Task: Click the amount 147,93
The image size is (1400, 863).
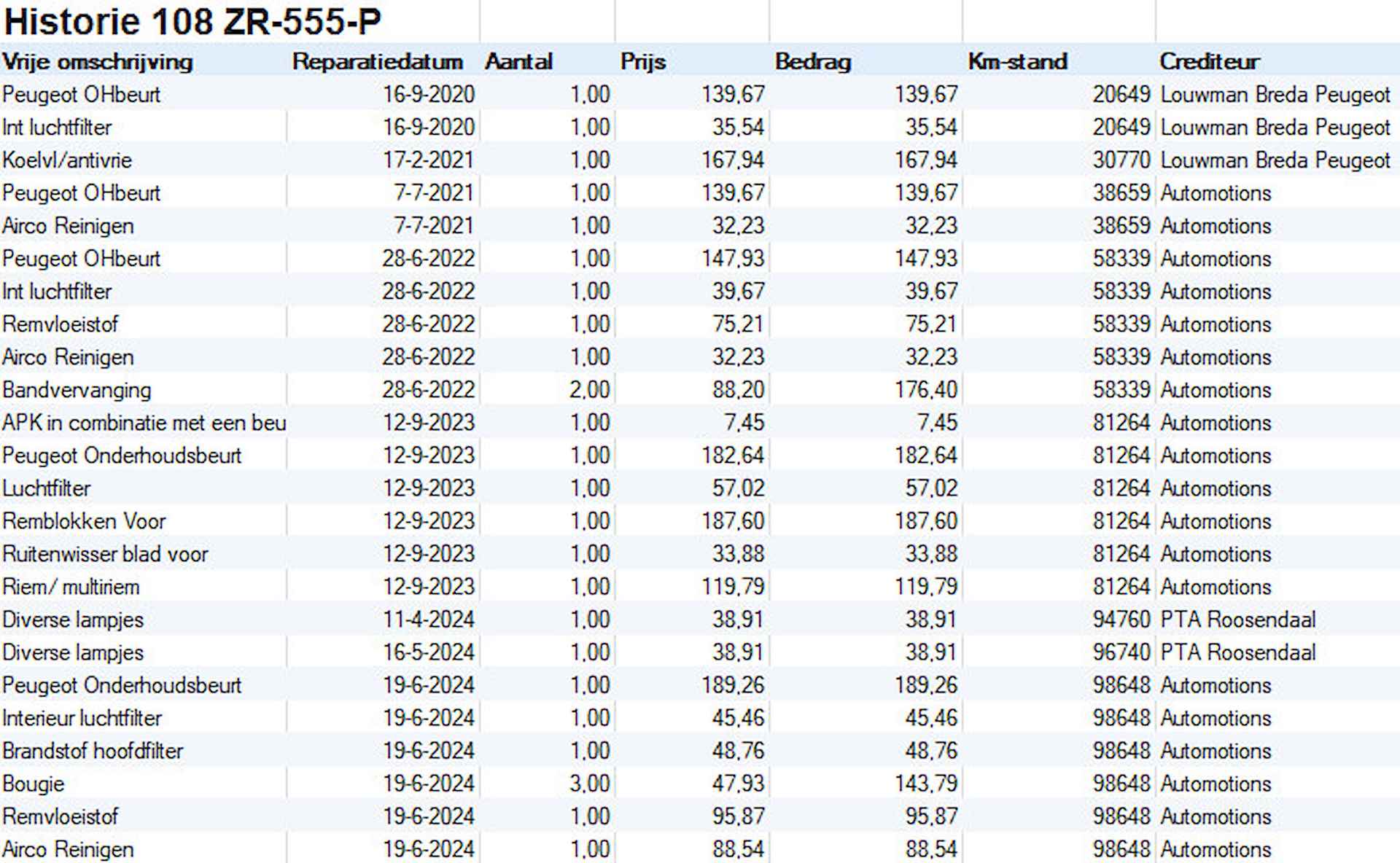Action: [x=926, y=258]
